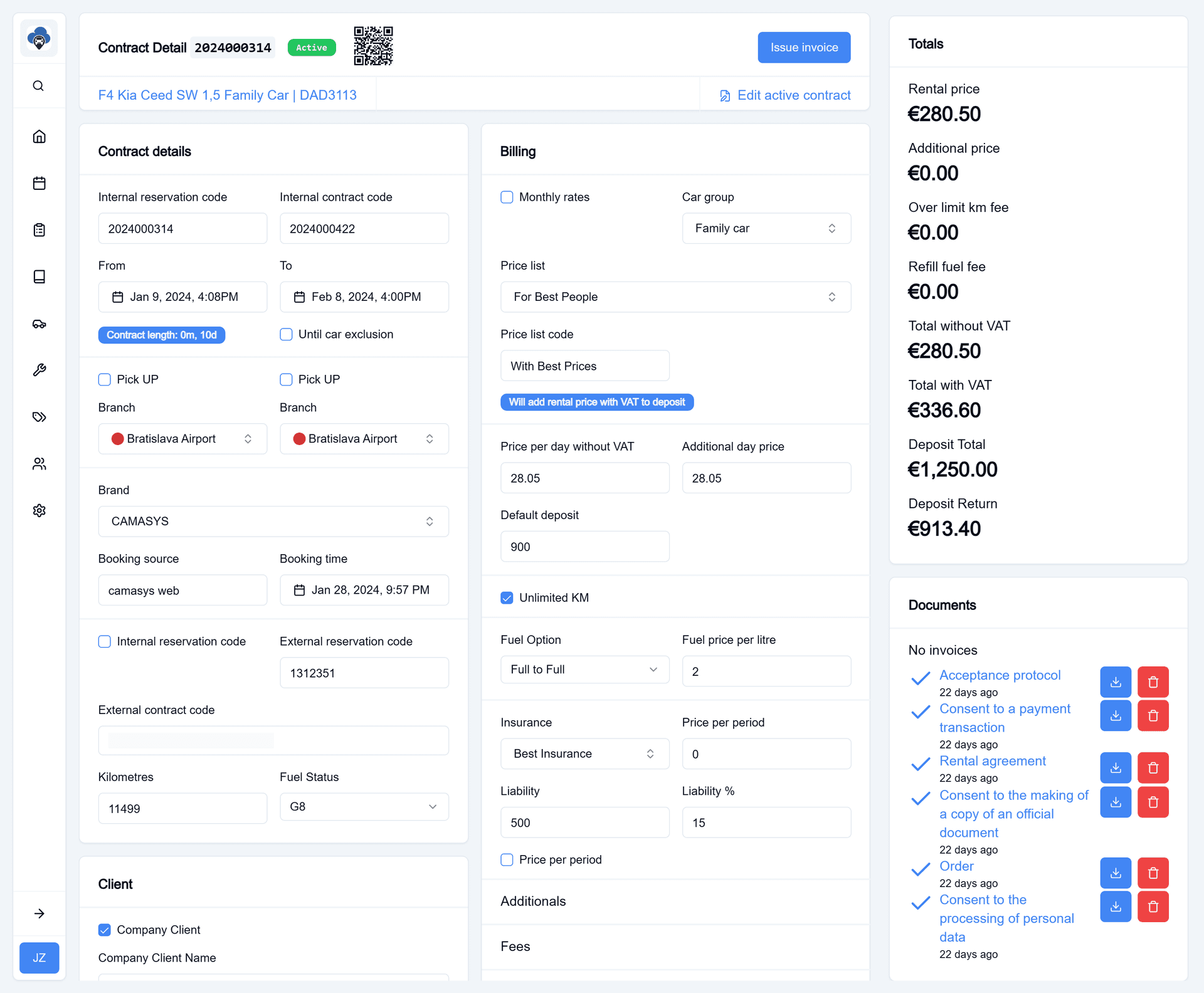Open Booking time picker Jan 28, 2024
This screenshot has height=993, width=1204.
364,590
